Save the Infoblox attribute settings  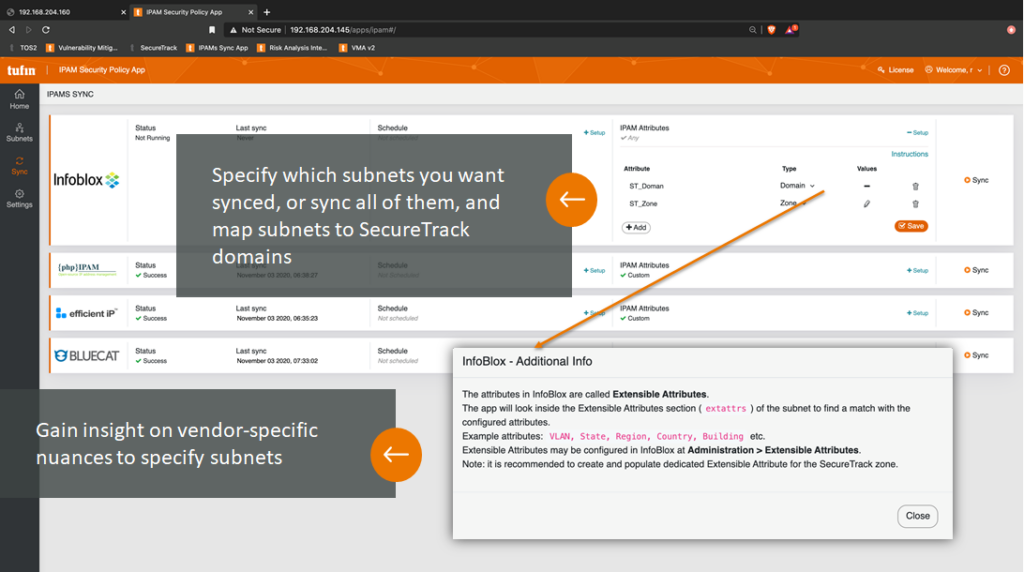[910, 226]
